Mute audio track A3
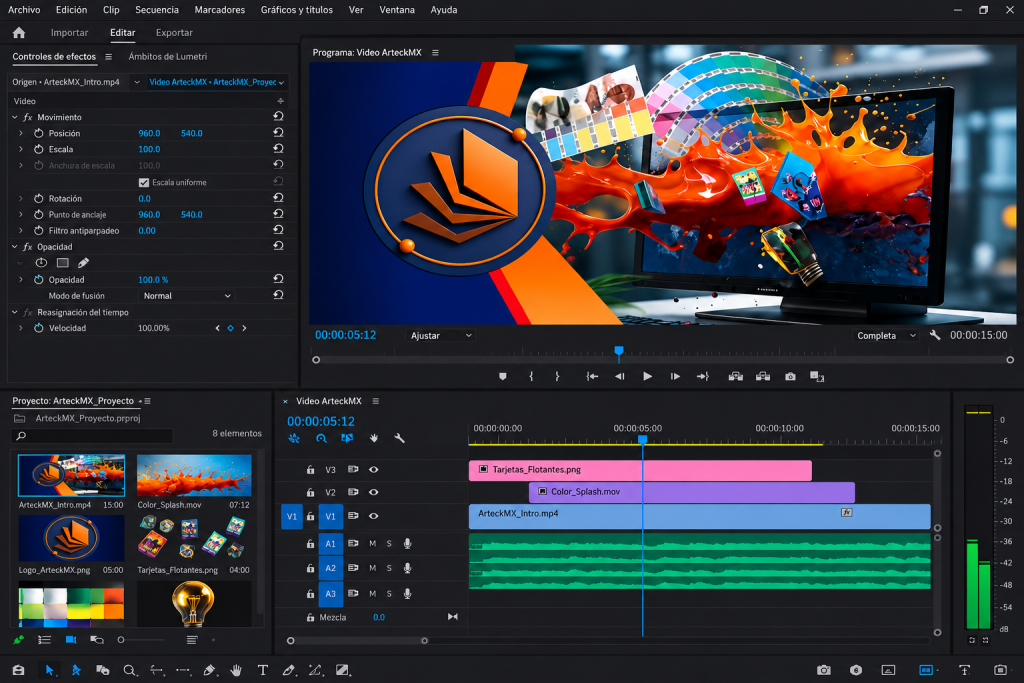This screenshot has width=1024, height=683. click(x=372, y=594)
